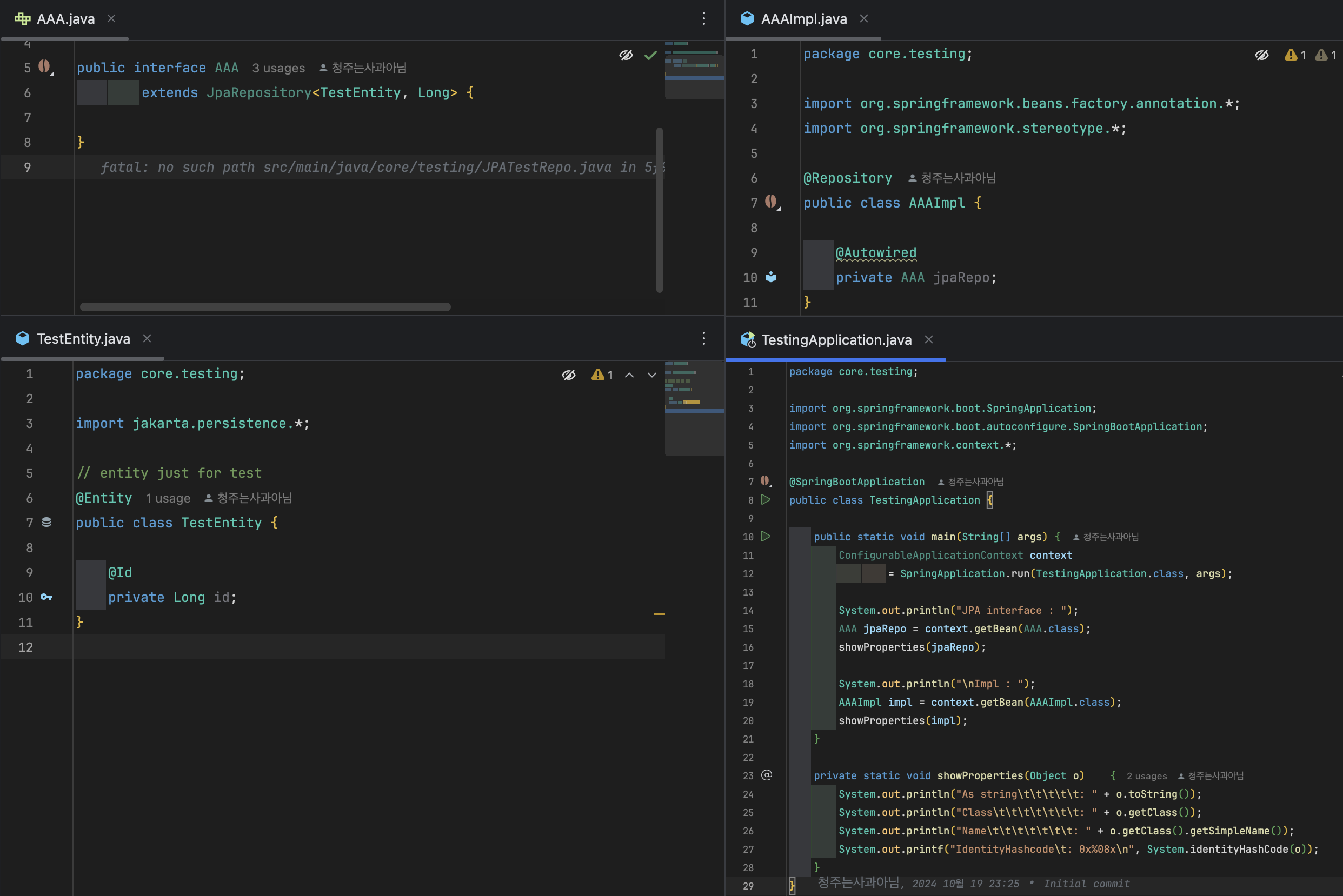Screen dimensions: 1343x896
Task: Open the three-dot tab options menu for AAA.java pane
Action: point(704,19)
